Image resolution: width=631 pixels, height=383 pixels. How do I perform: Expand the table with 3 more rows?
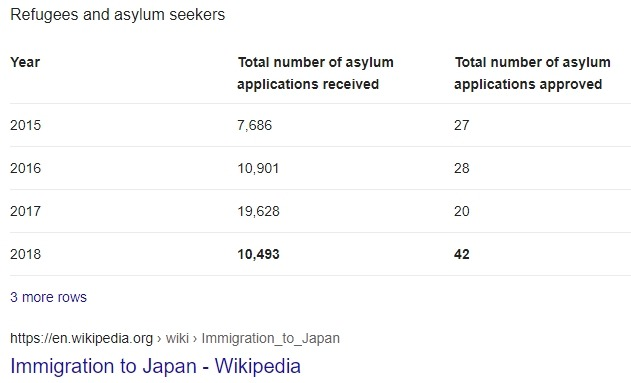click(48, 297)
